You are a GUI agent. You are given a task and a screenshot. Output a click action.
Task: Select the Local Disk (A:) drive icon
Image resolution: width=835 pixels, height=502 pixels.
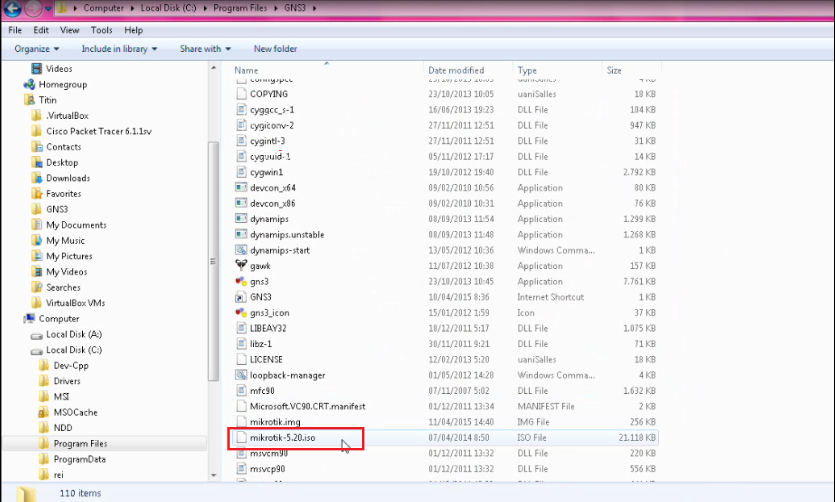point(36,335)
